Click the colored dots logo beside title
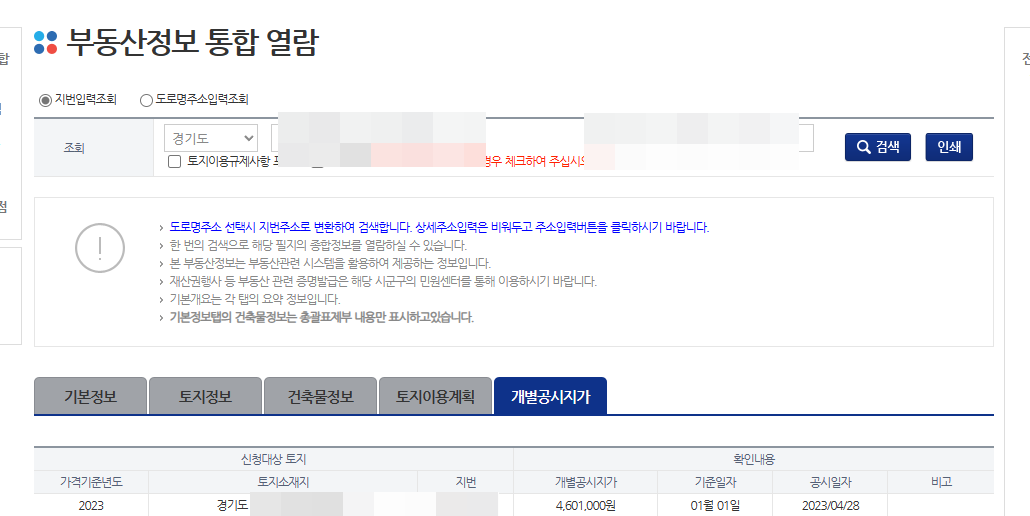The height and width of the screenshot is (516, 1030). 46,43
